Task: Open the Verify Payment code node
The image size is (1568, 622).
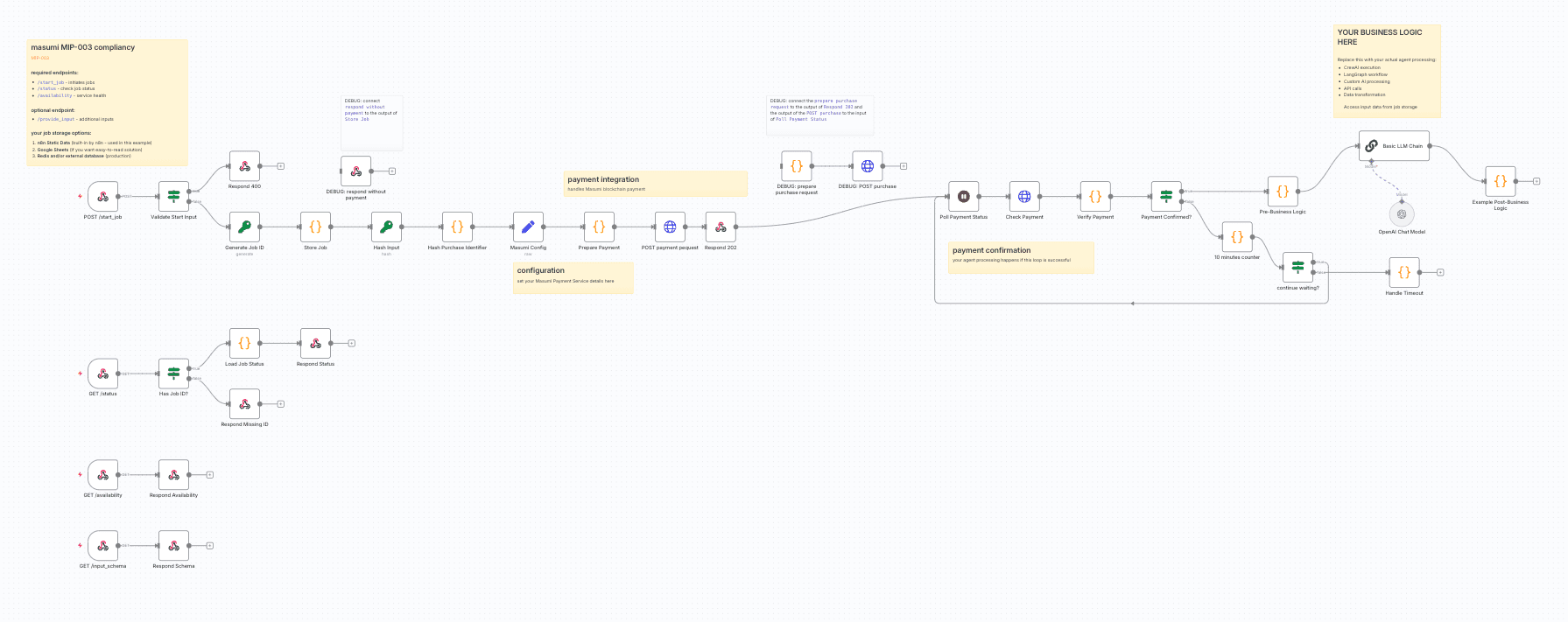Action: tap(1095, 197)
